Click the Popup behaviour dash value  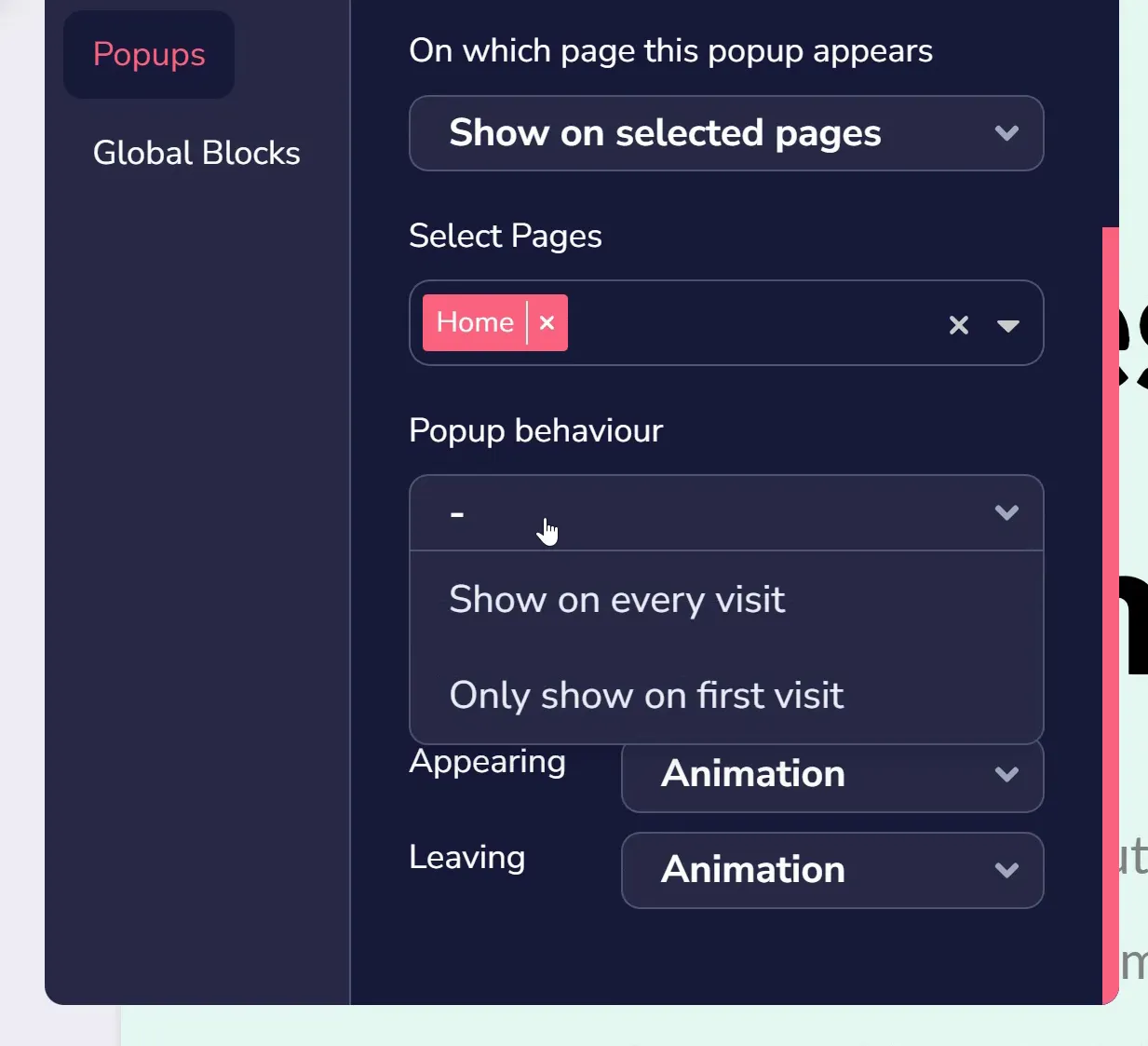point(457,513)
